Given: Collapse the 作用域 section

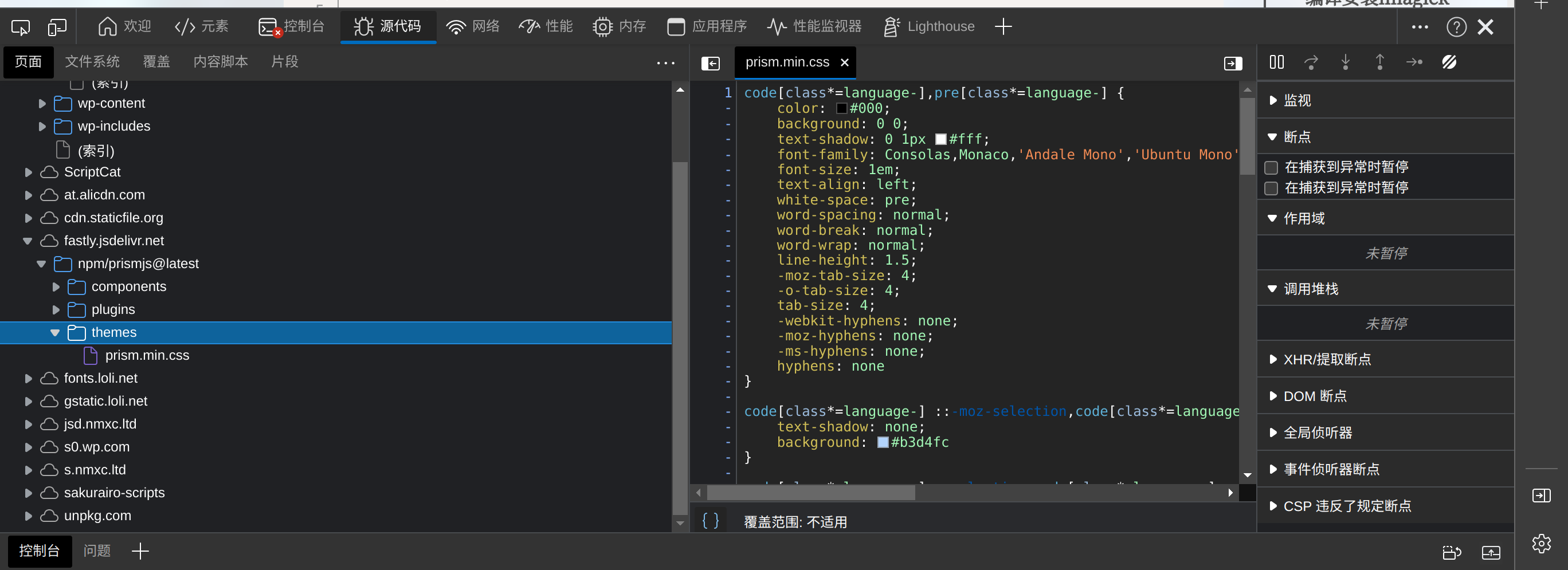Looking at the screenshot, I should click(x=1385, y=218).
